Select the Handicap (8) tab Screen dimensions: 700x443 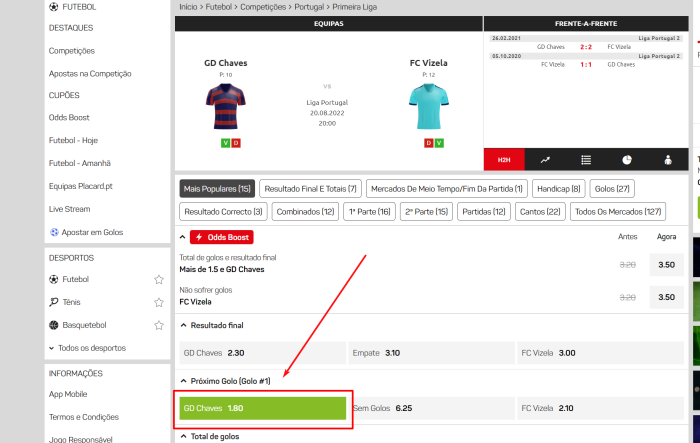click(x=559, y=189)
